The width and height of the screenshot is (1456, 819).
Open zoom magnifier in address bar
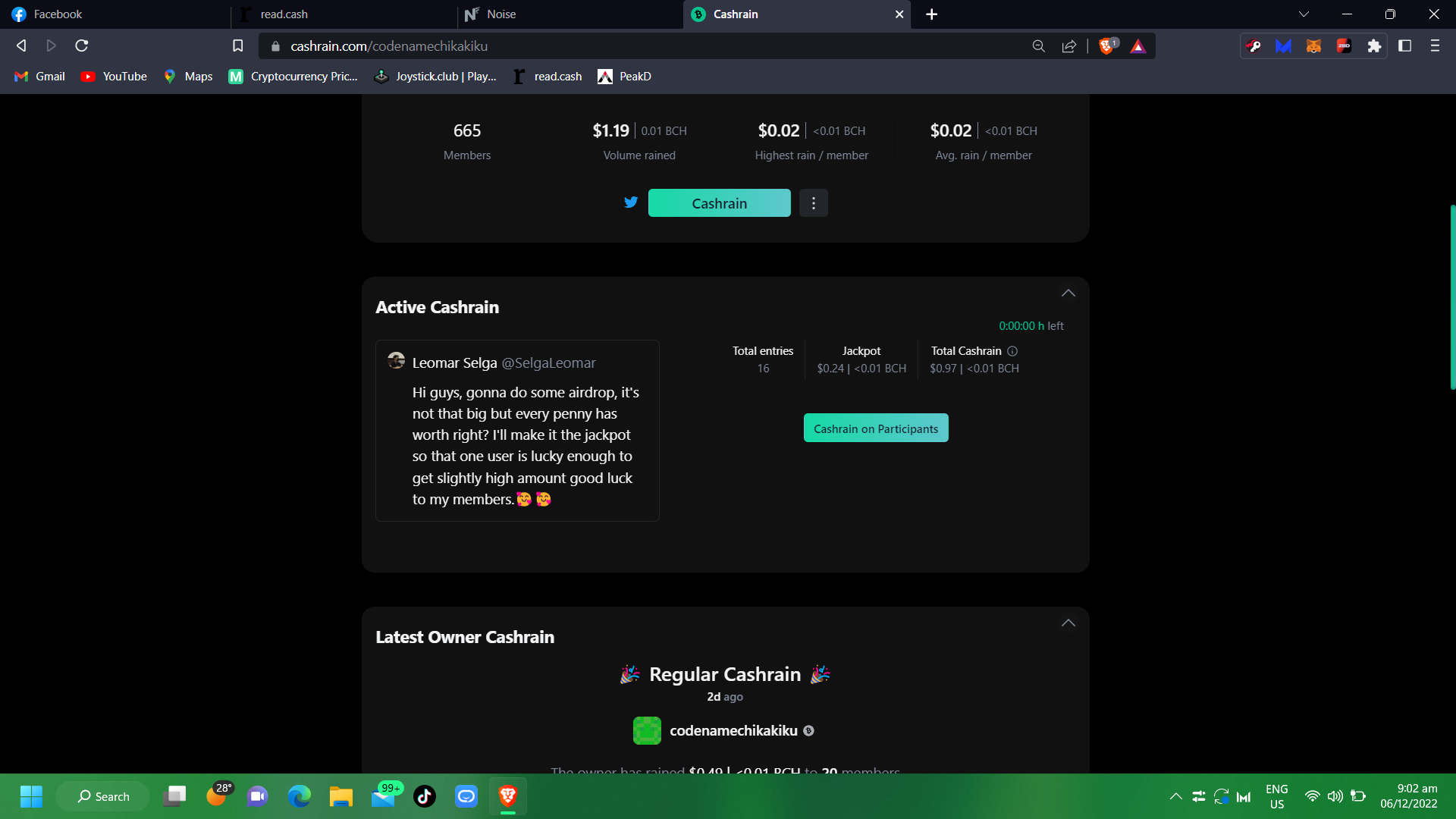tap(1039, 46)
